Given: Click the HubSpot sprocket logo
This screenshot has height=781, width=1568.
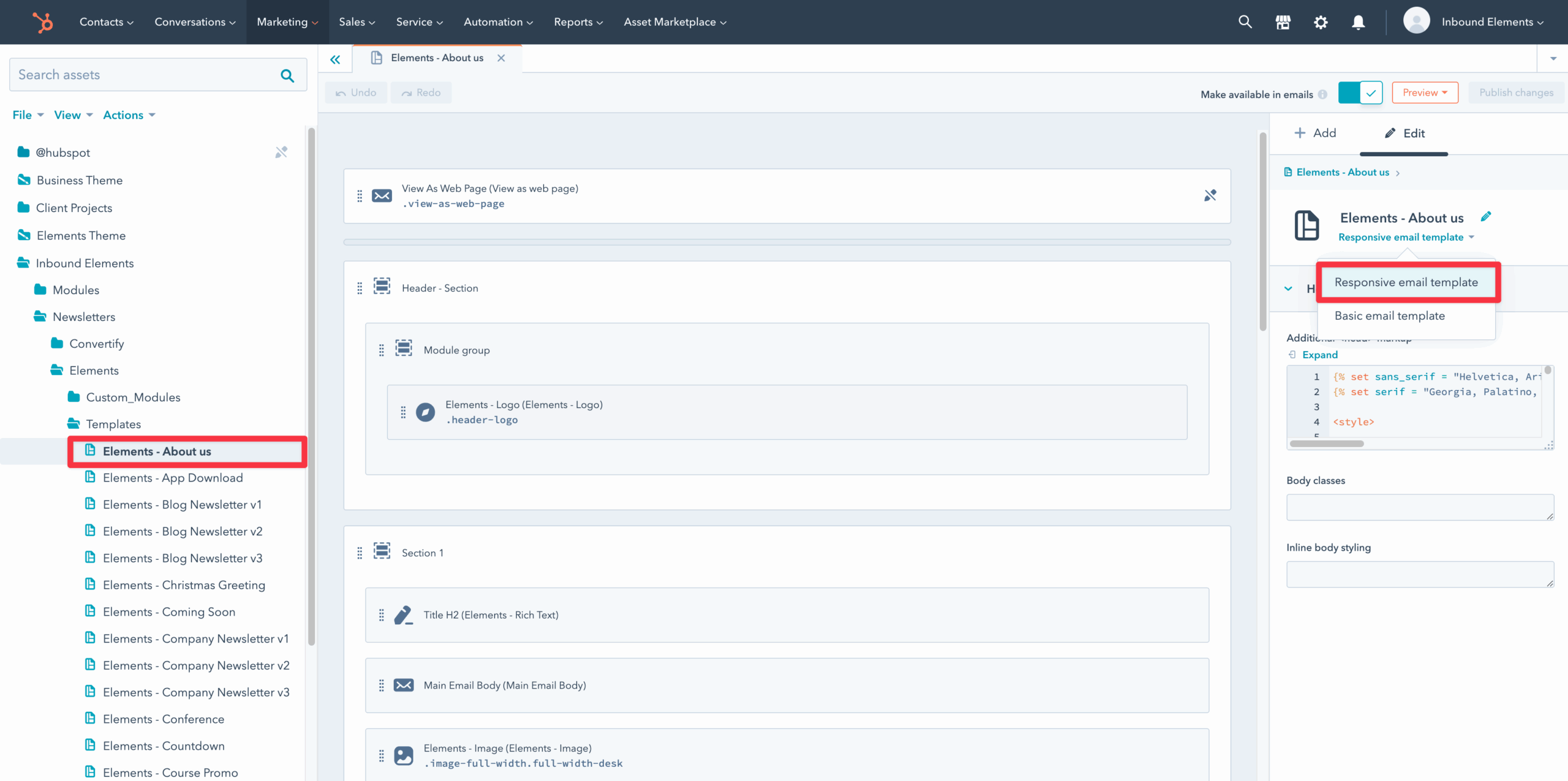Looking at the screenshot, I should (43, 22).
